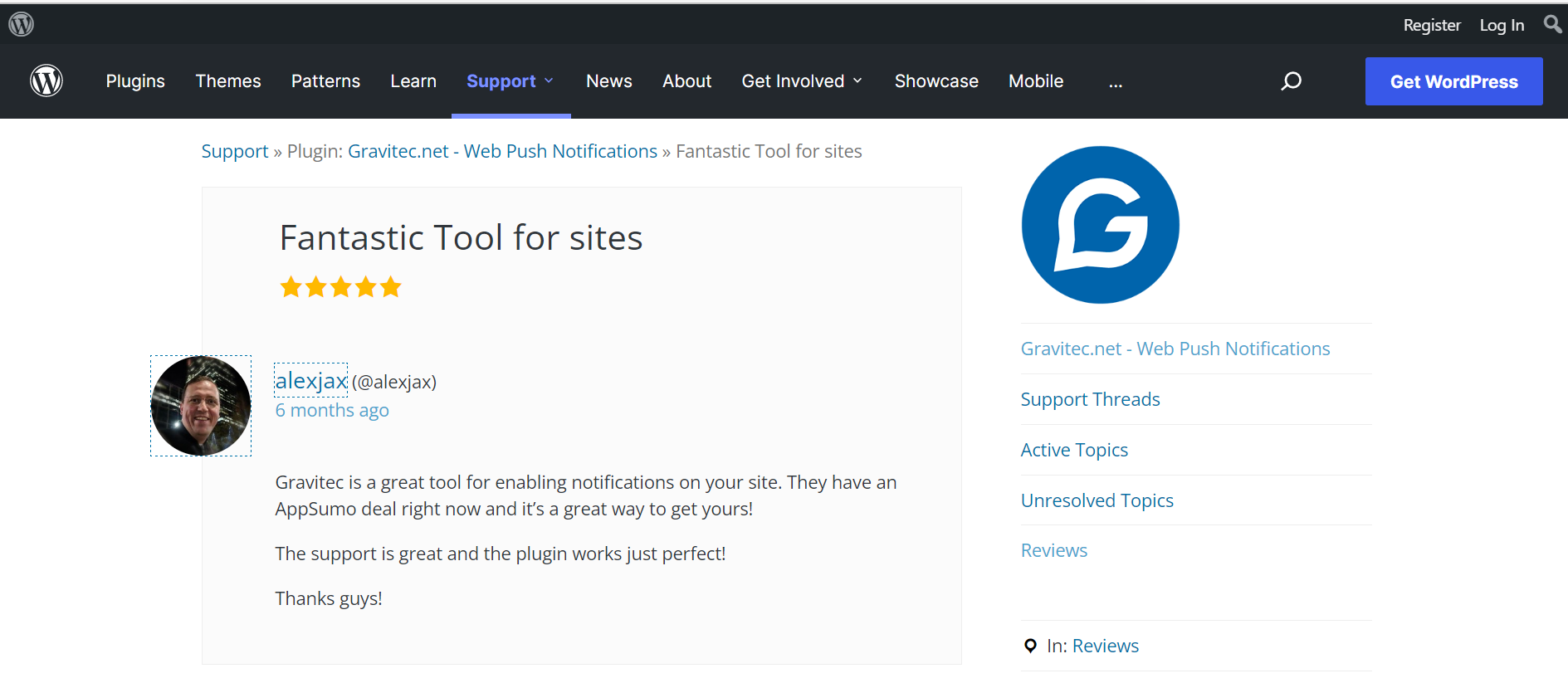Go to Plugins menu

point(135,81)
